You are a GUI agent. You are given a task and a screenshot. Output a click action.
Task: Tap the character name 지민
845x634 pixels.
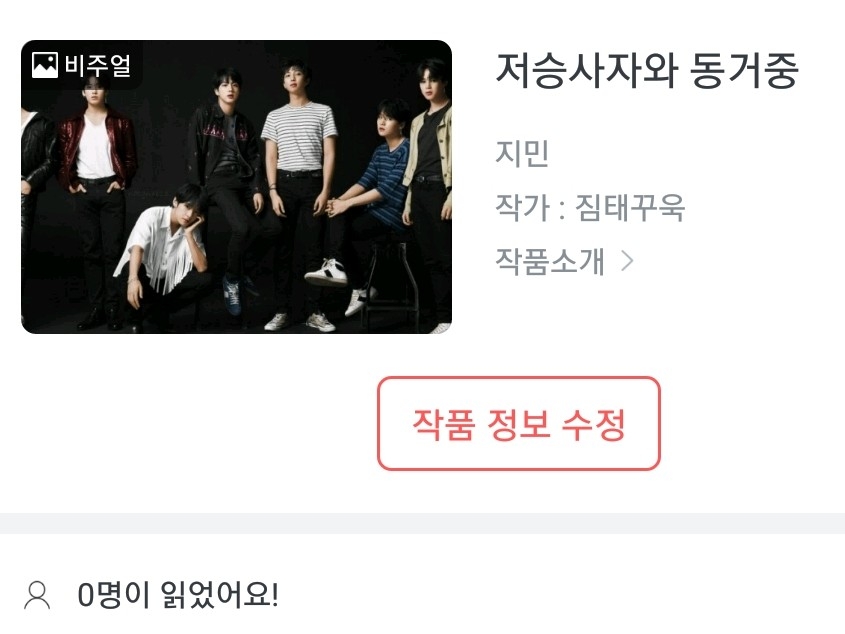click(x=522, y=153)
